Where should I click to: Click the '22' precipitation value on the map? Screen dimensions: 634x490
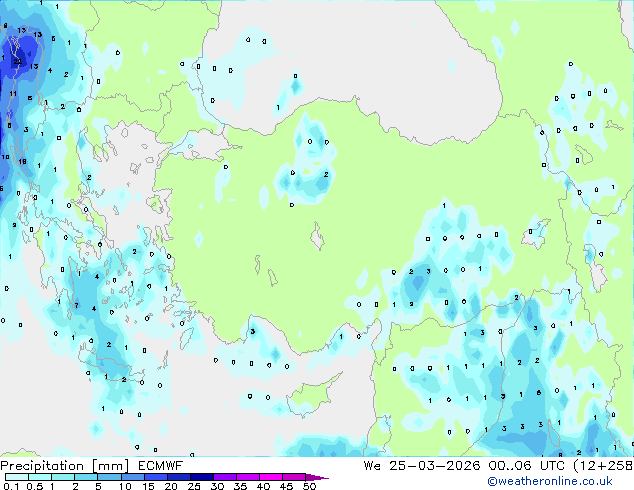(x=17, y=62)
